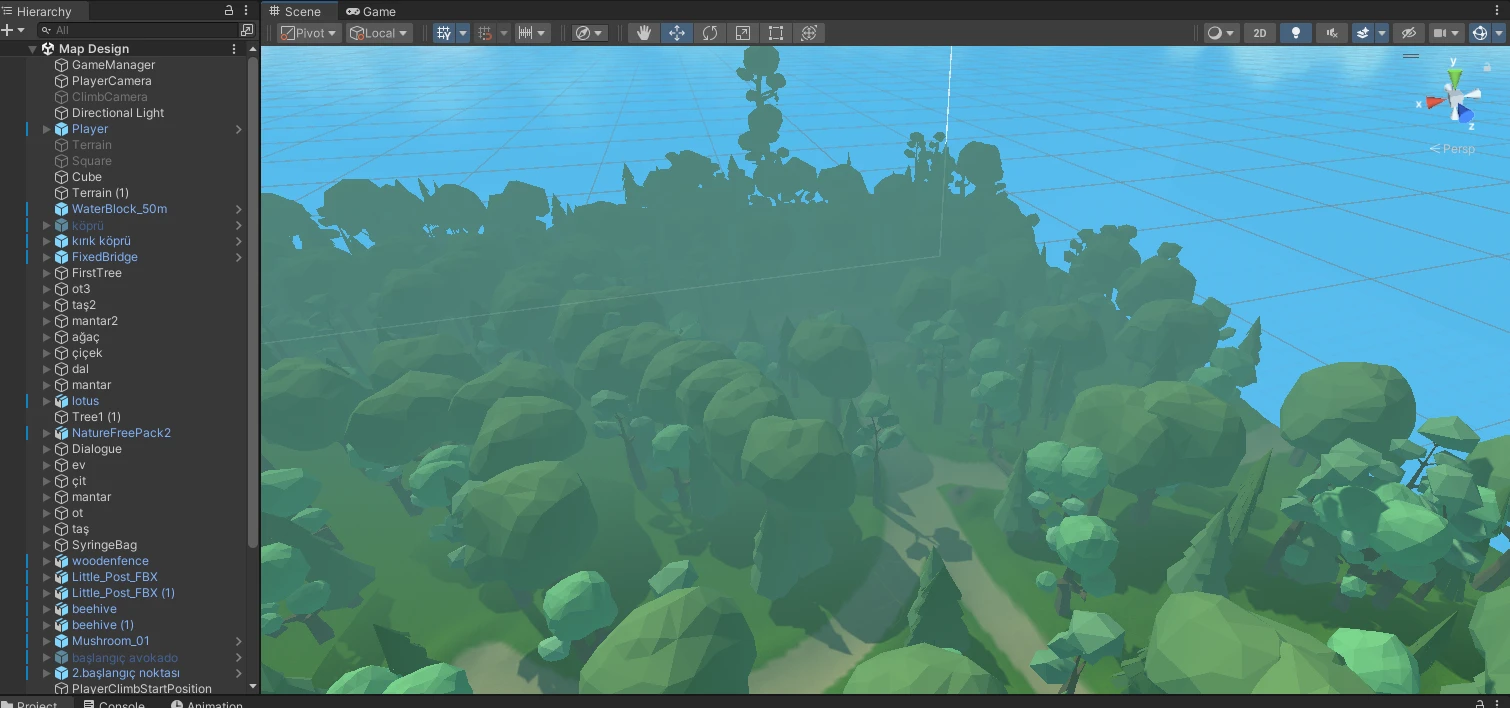Open the Hierarchy panel three-dot menu
1510x708 pixels.
(x=246, y=11)
